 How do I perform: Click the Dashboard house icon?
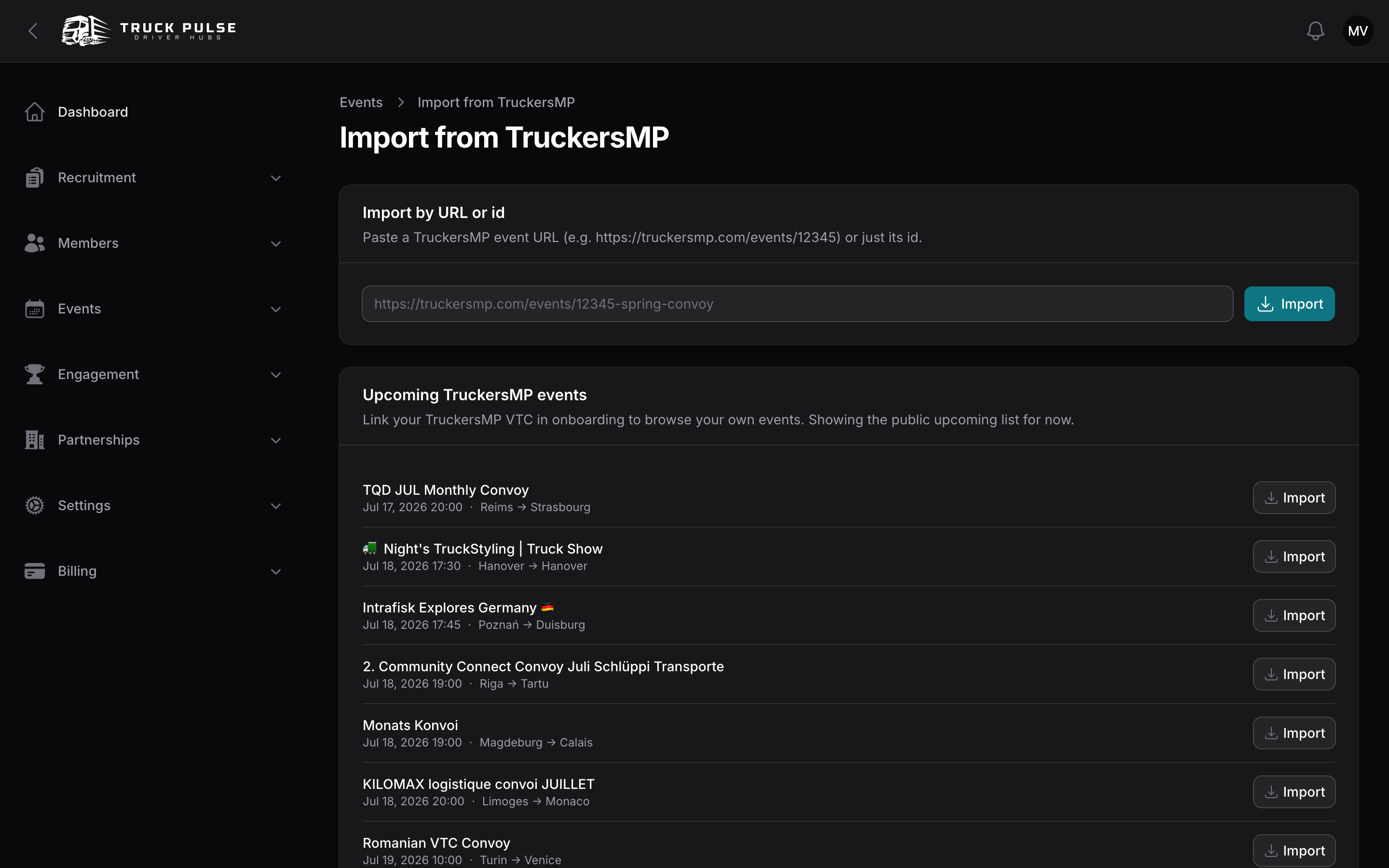[34, 112]
